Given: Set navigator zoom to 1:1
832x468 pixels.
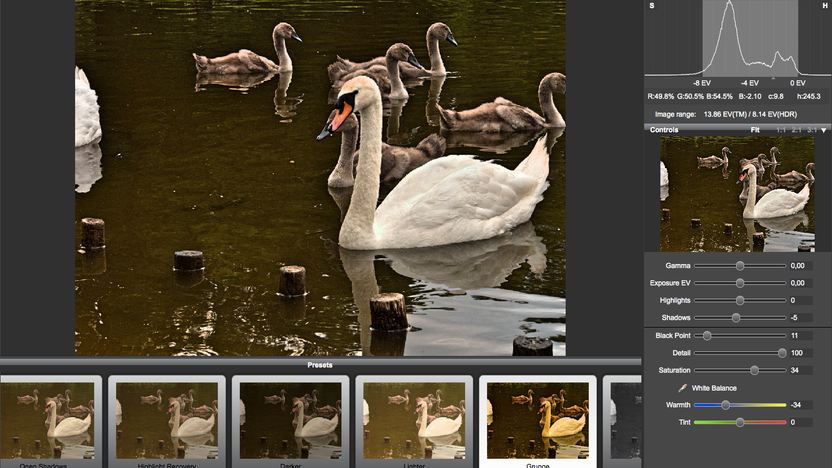Looking at the screenshot, I should [x=781, y=130].
